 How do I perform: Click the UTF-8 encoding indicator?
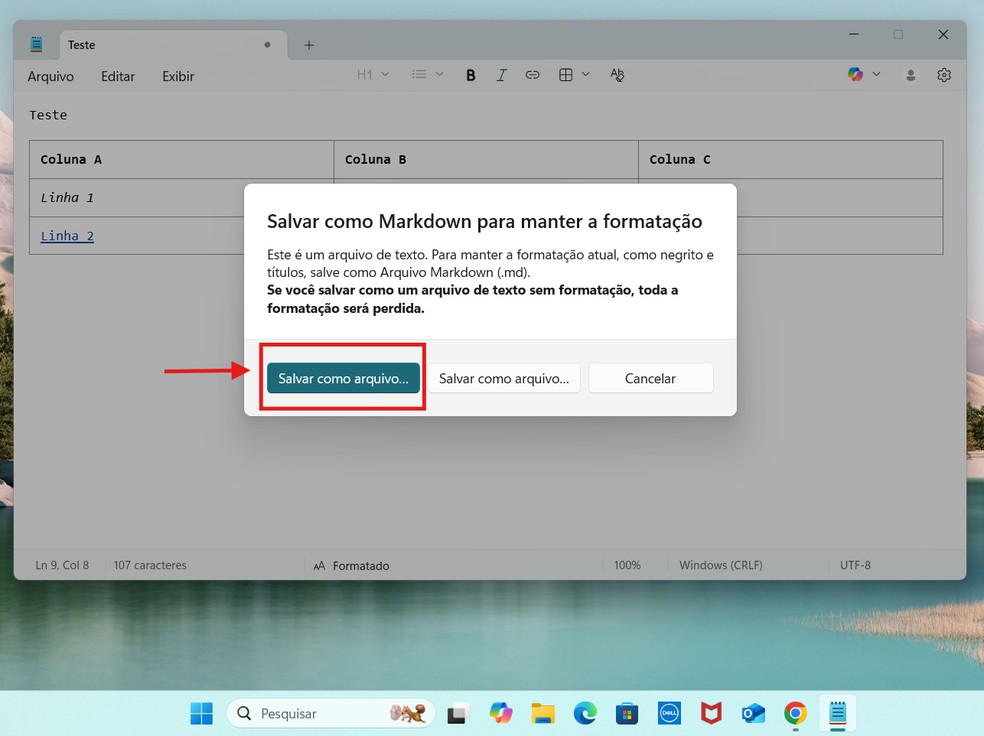click(855, 565)
